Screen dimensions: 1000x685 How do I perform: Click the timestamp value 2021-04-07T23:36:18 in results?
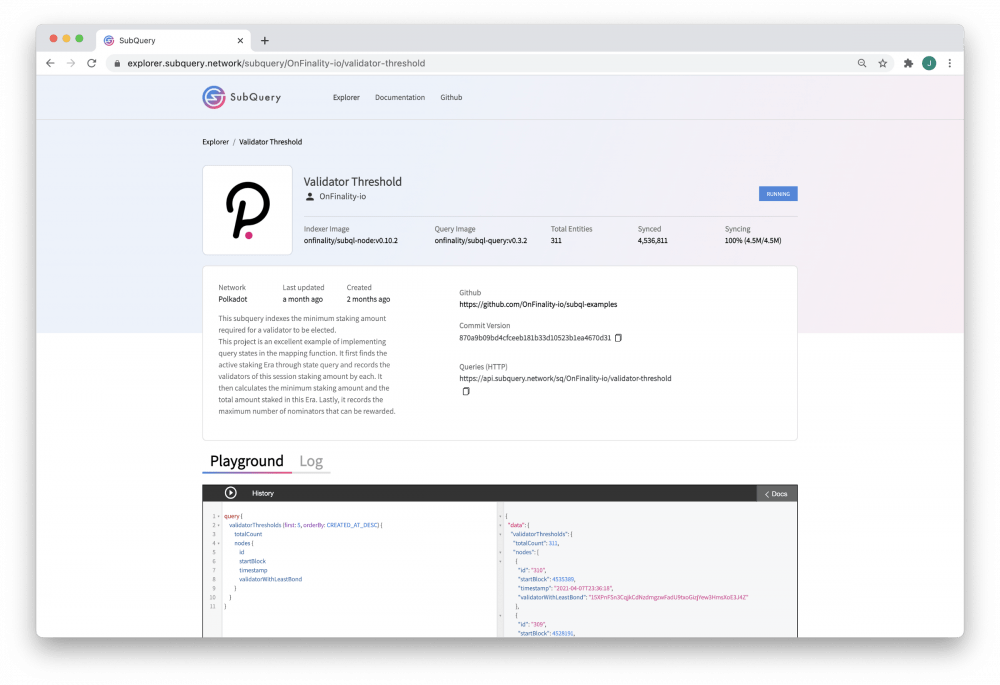(584, 588)
